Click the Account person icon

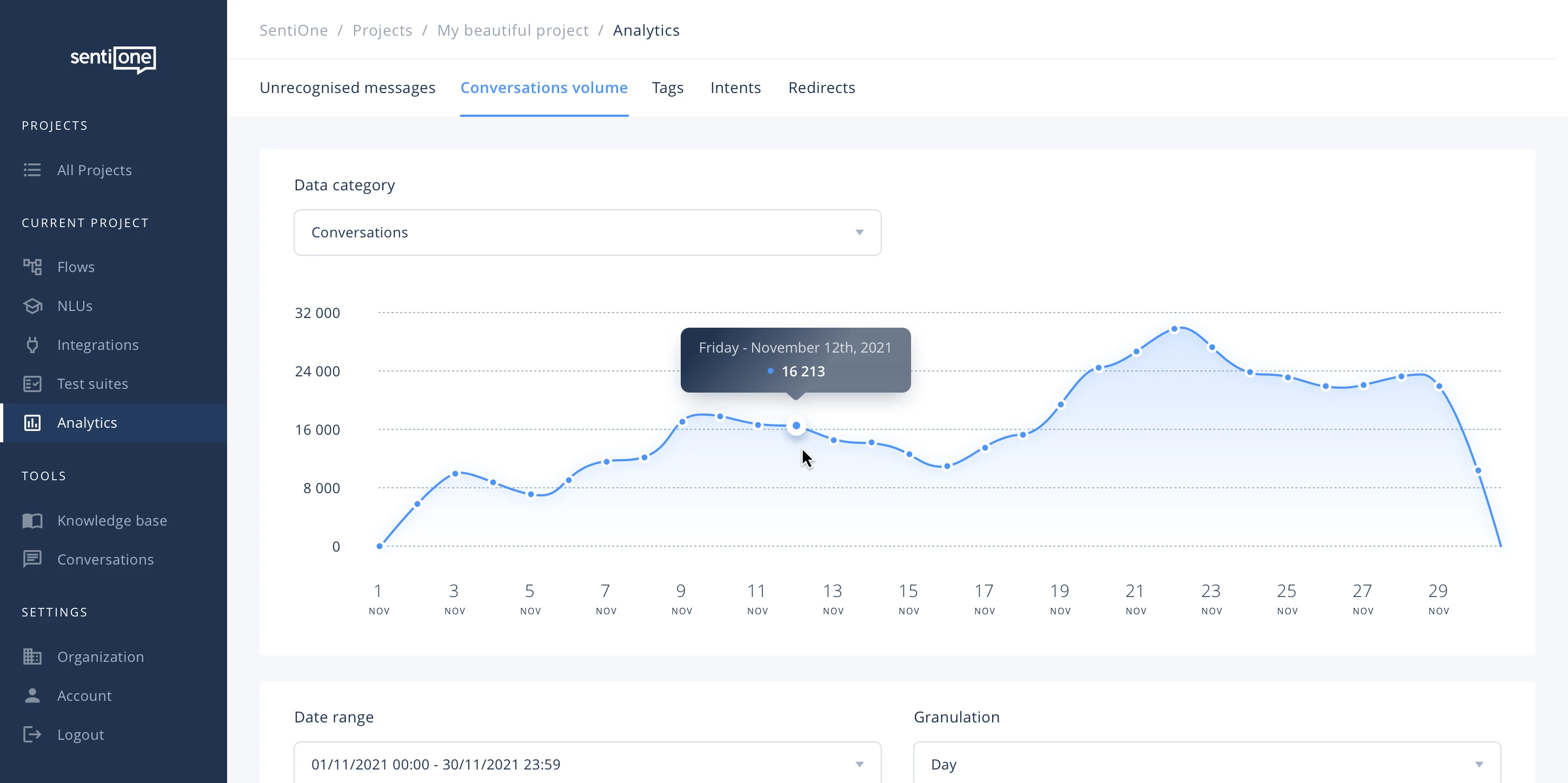[32, 695]
